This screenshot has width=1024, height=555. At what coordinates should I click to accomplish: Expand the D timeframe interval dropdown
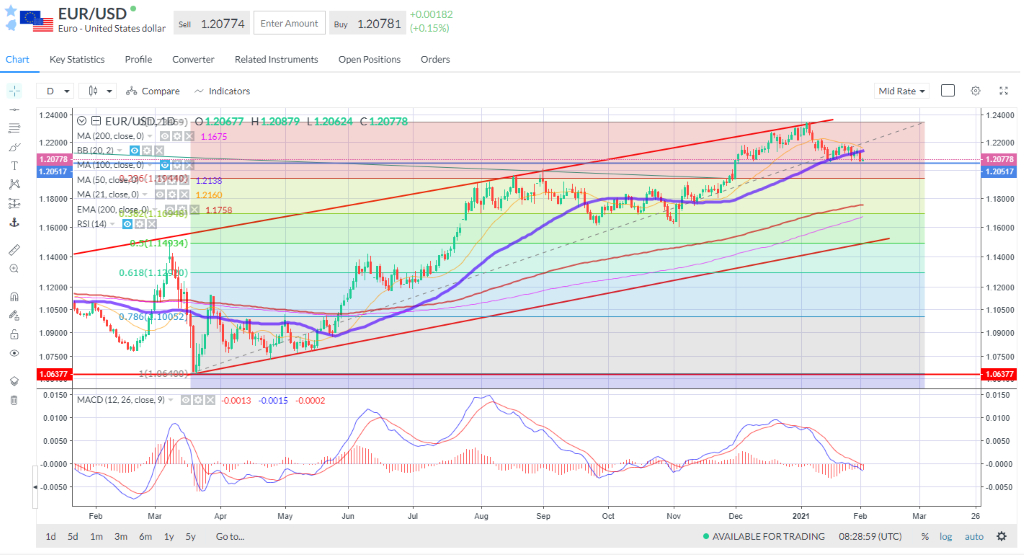click(56, 91)
